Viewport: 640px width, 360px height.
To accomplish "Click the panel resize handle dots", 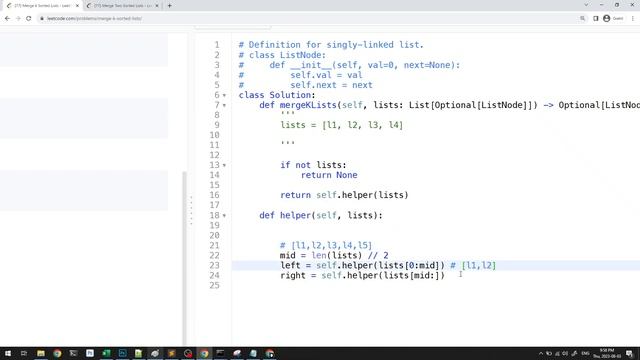I will tap(191, 210).
